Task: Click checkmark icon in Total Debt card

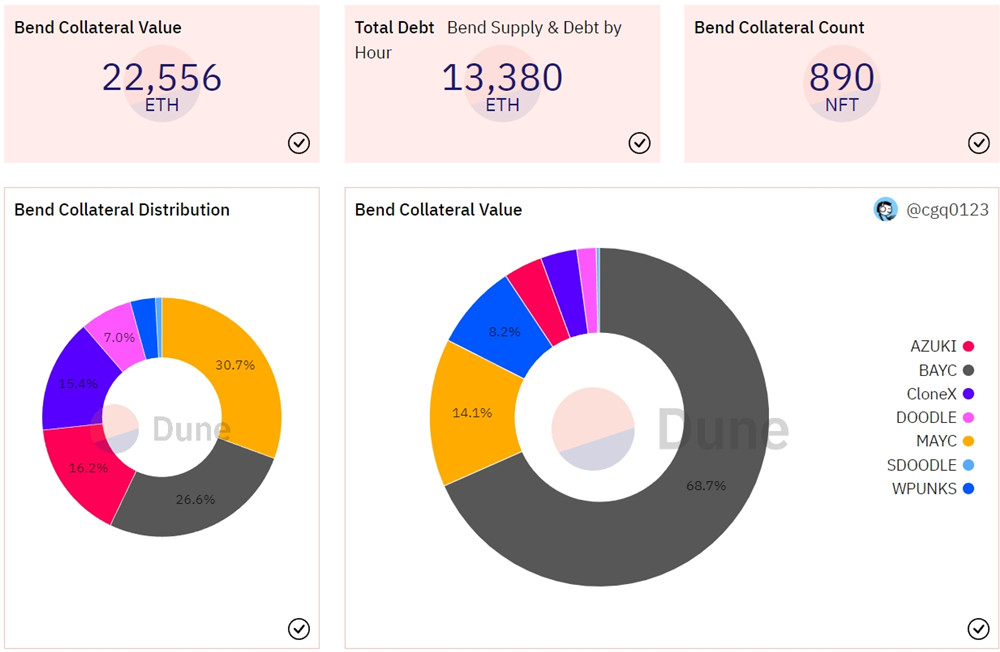Action: pos(639,144)
